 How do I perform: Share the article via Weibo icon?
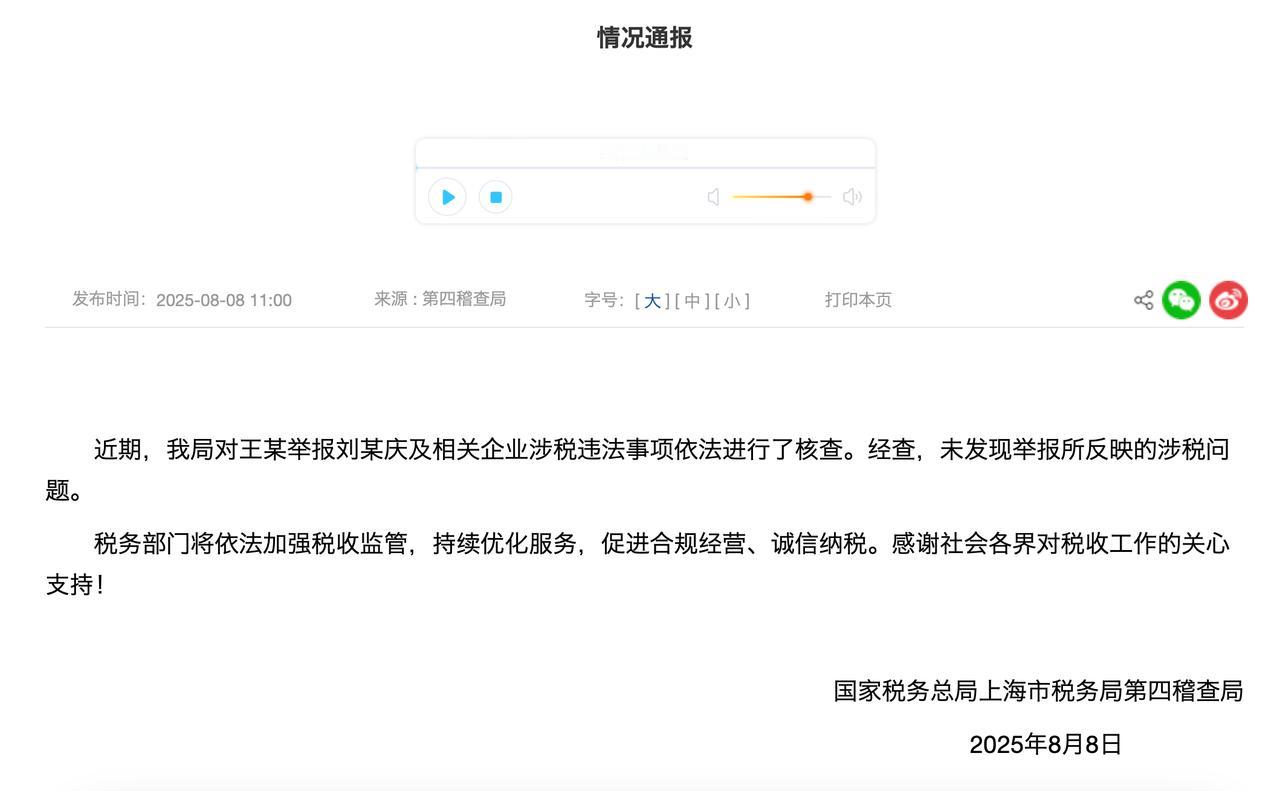(x=1228, y=300)
